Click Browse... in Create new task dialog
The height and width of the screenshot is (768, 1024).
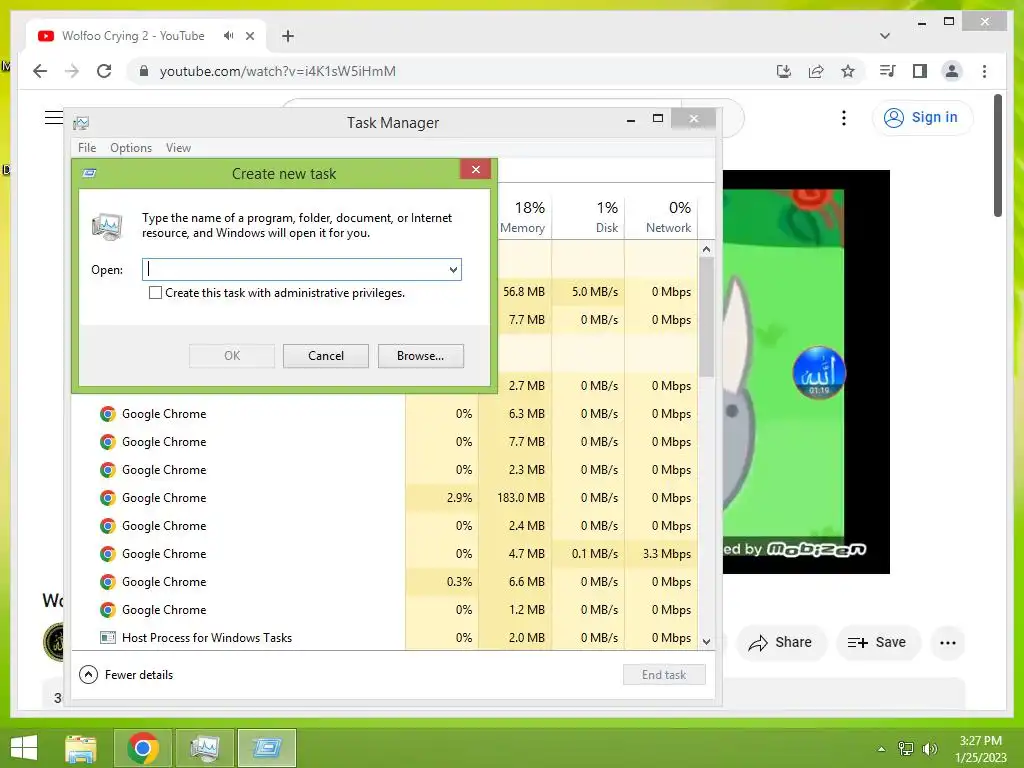(x=421, y=356)
